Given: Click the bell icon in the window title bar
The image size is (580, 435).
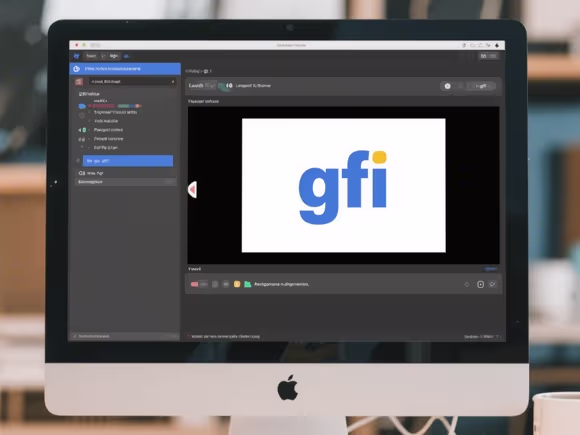Looking at the screenshot, I should pos(497,45).
